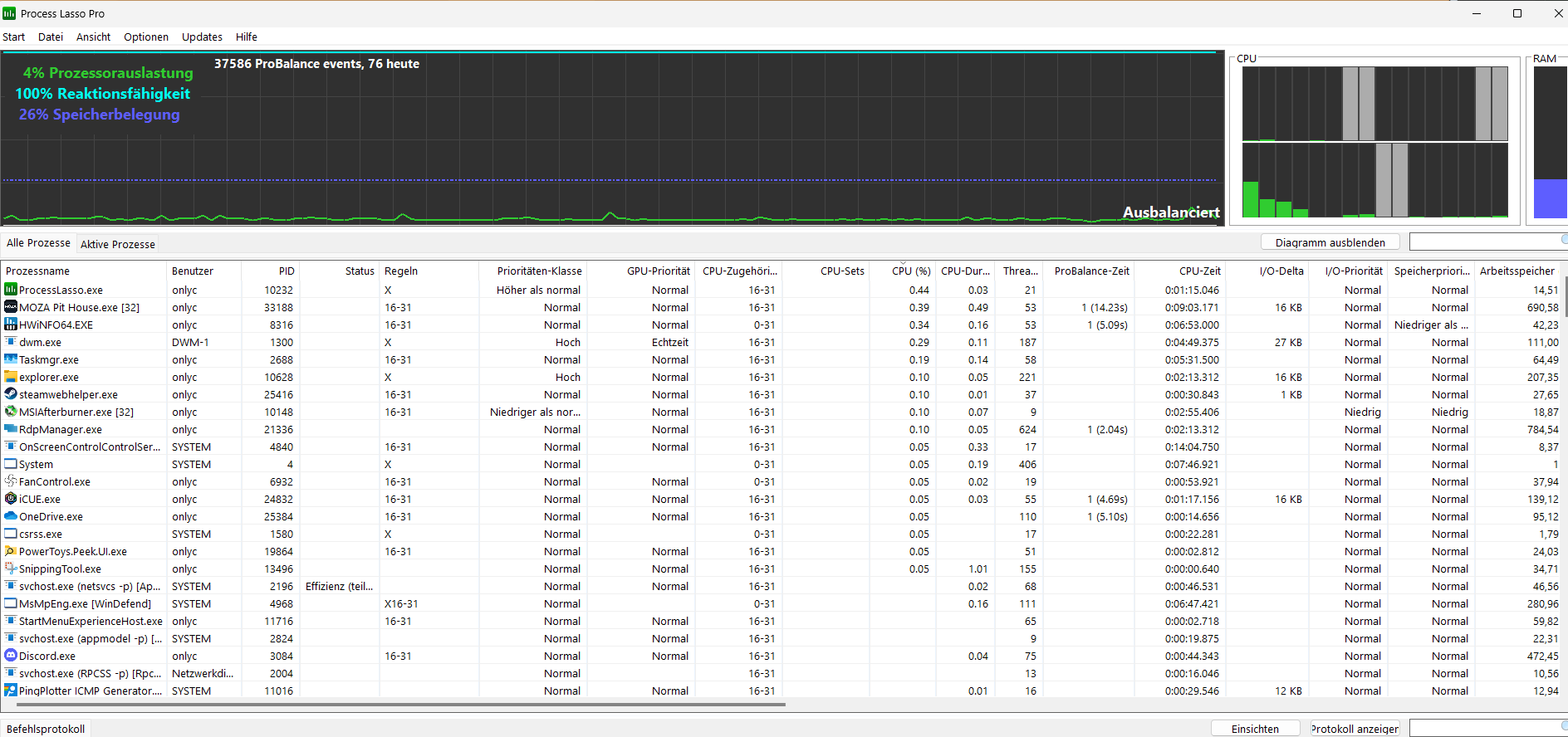Open the Hilfe menu

point(247,37)
